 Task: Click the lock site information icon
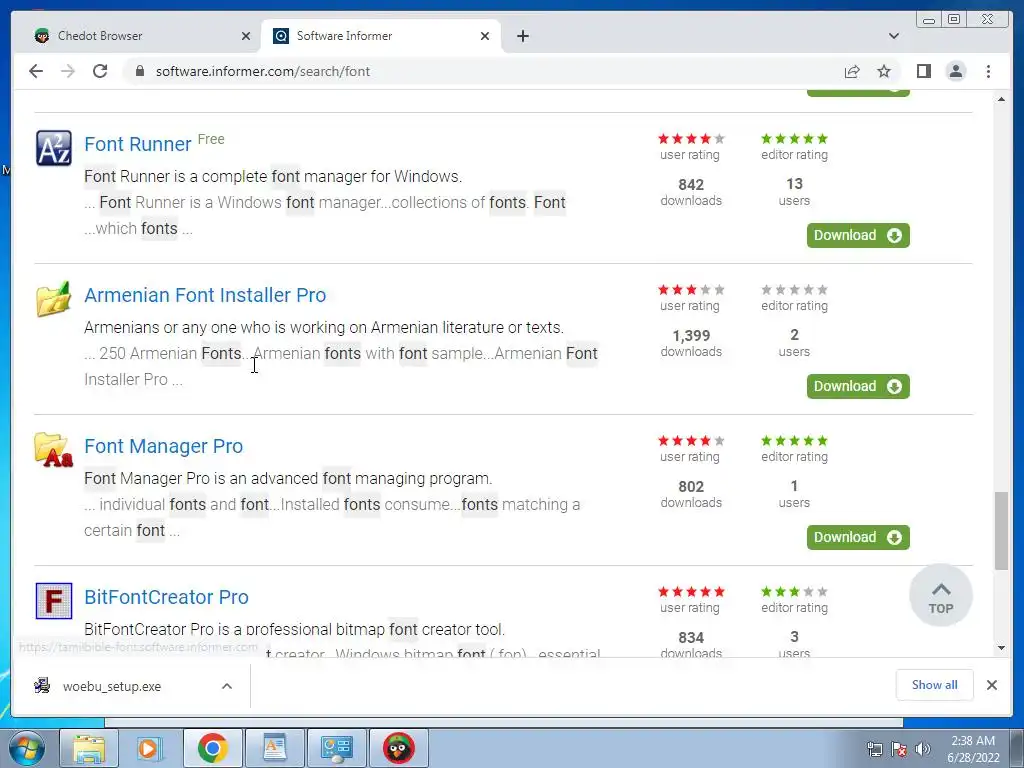[x=140, y=71]
